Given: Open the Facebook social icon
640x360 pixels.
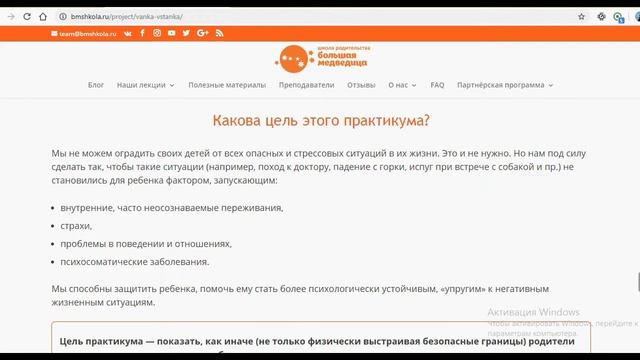Looking at the screenshot, I should coord(142,33).
